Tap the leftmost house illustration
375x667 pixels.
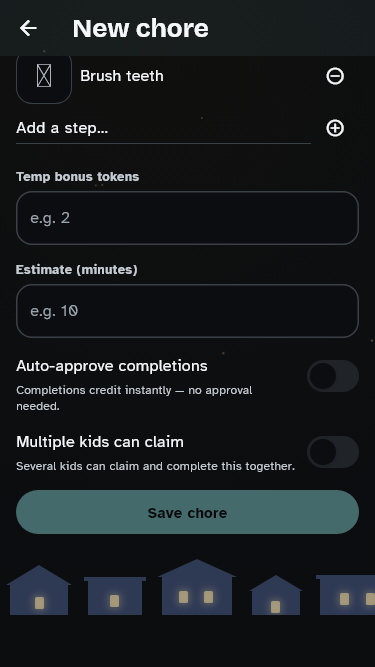click(x=39, y=590)
